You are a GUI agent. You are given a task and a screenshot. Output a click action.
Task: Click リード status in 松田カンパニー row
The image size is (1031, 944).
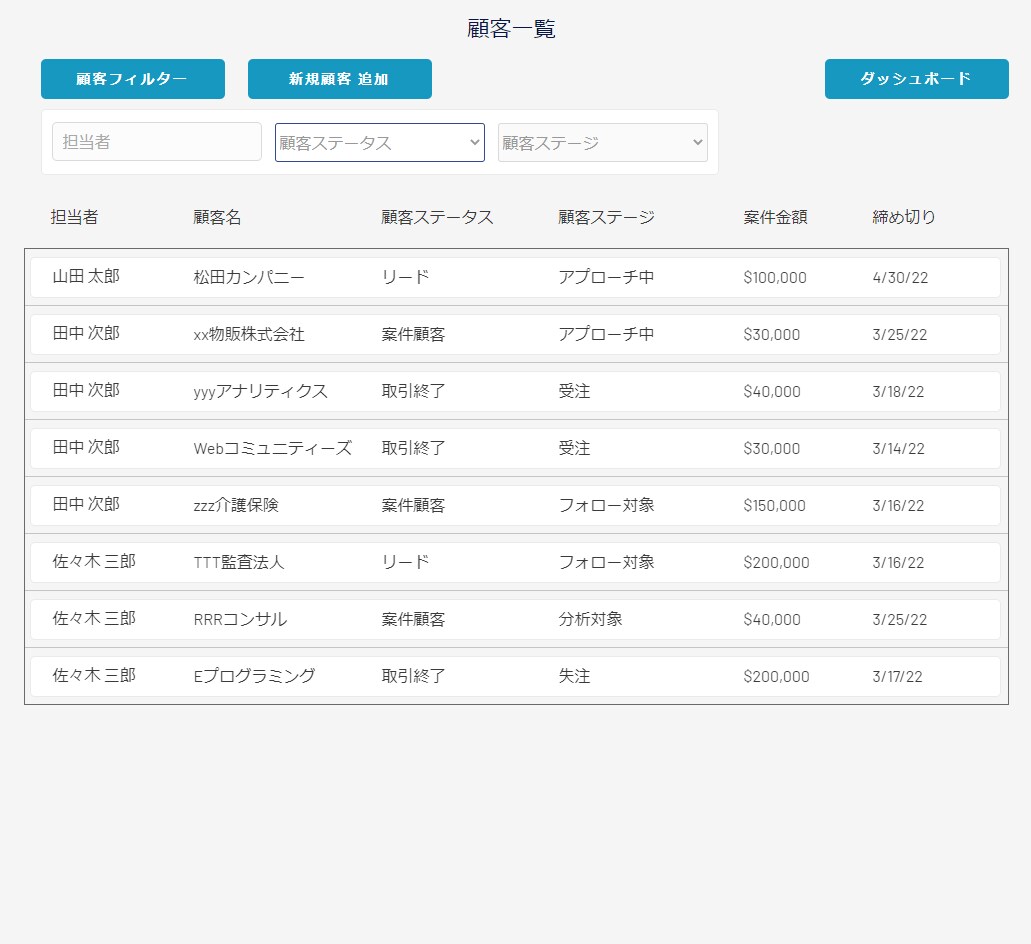pos(405,277)
